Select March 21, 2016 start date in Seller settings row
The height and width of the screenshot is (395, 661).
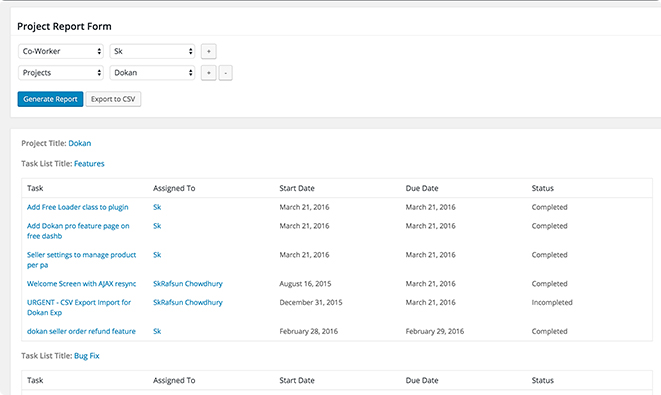tap(304, 255)
